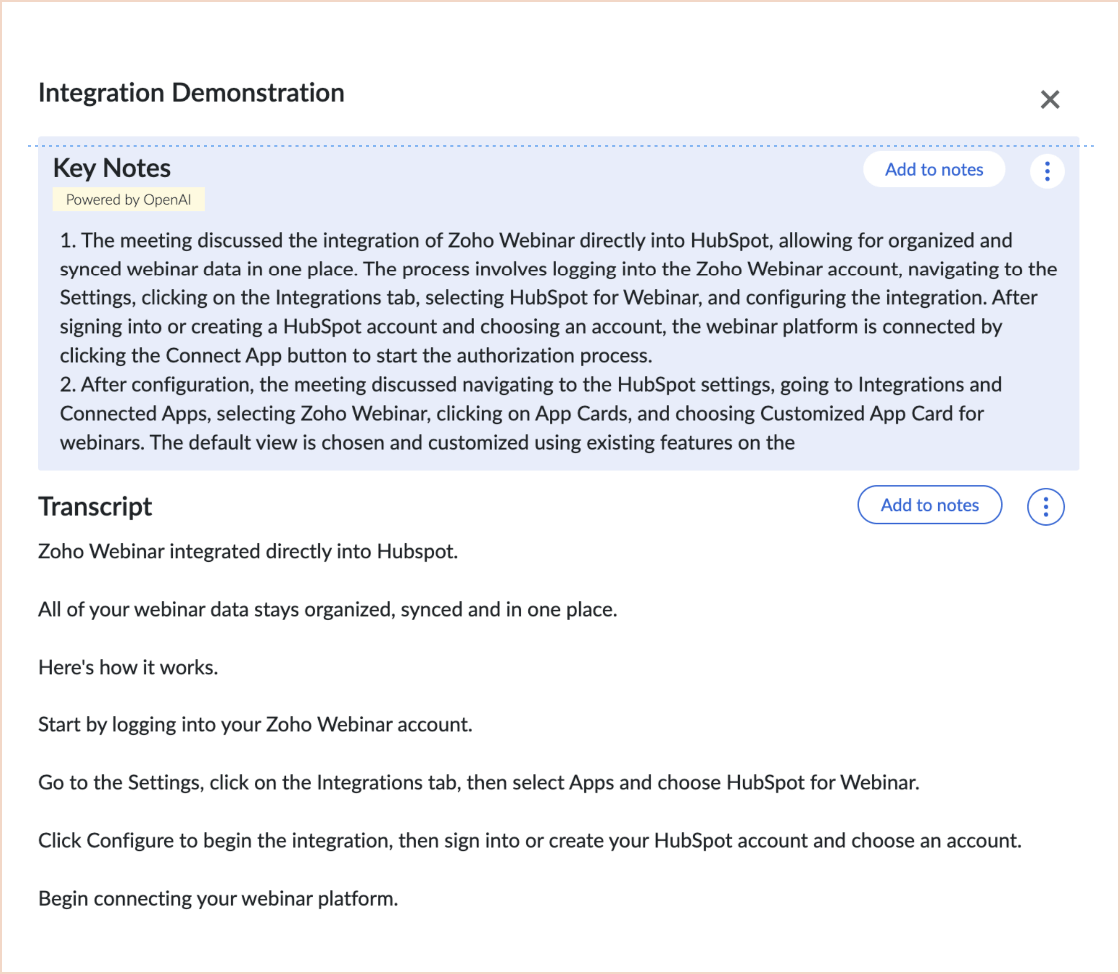Select the Key Notes heading
Viewport: 1120px width, 974px height.
click(x=112, y=168)
